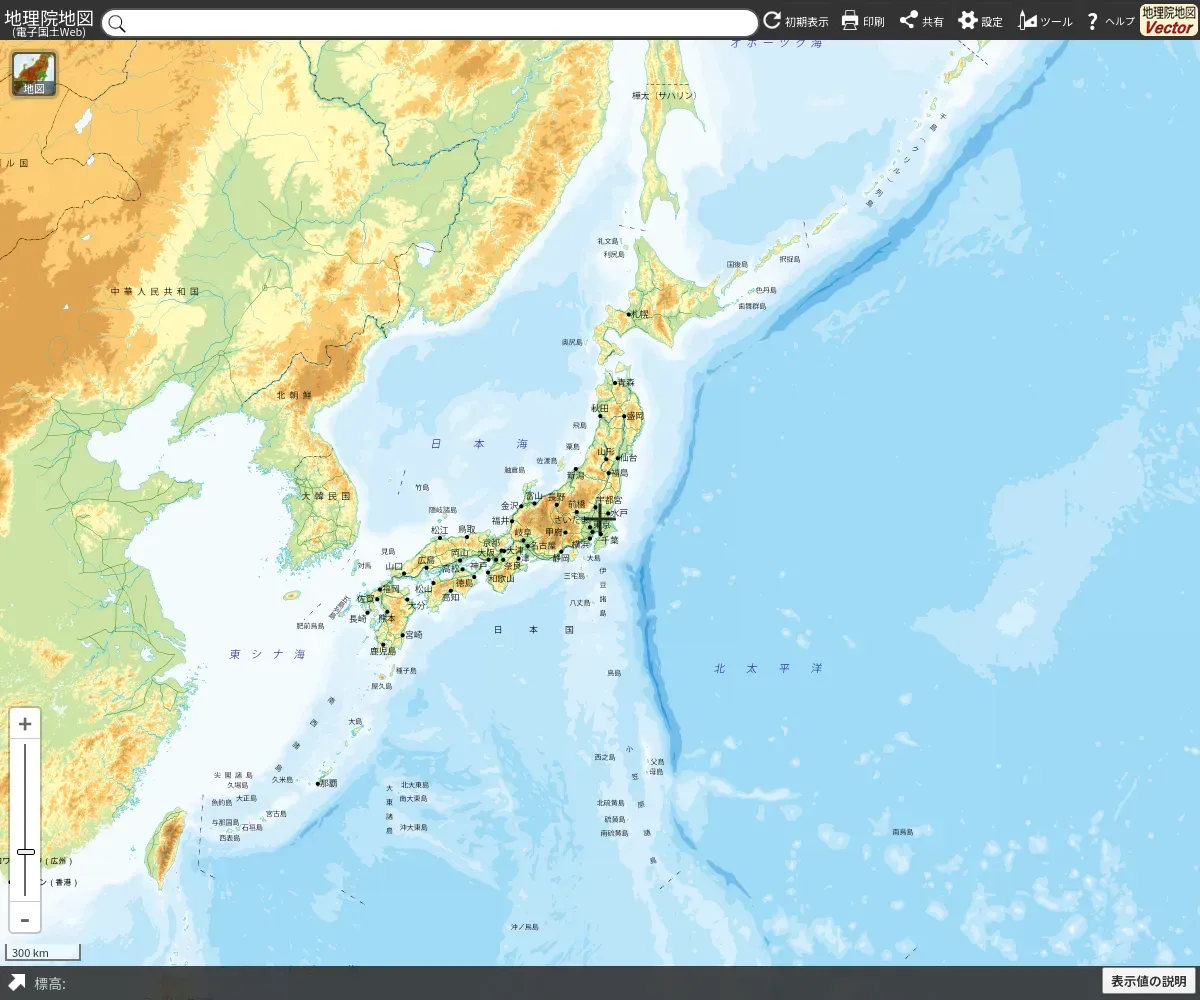Click the 久米島 island label
Viewport: 1200px width, 1000px height.
point(283,779)
